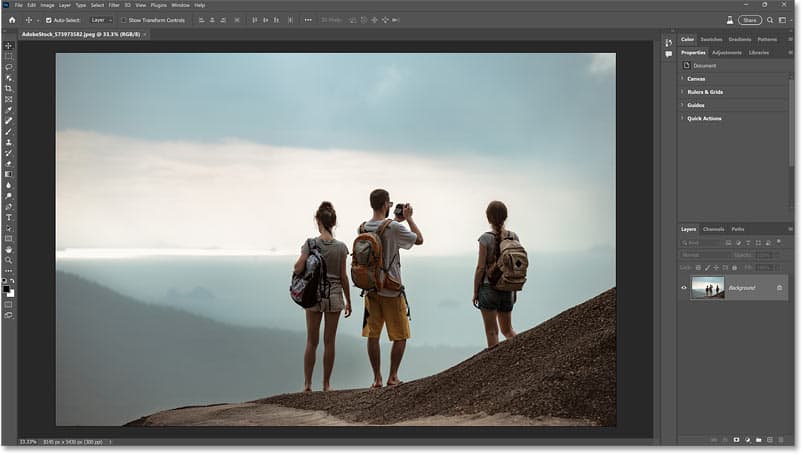Select the Hand tool

(x=9, y=250)
